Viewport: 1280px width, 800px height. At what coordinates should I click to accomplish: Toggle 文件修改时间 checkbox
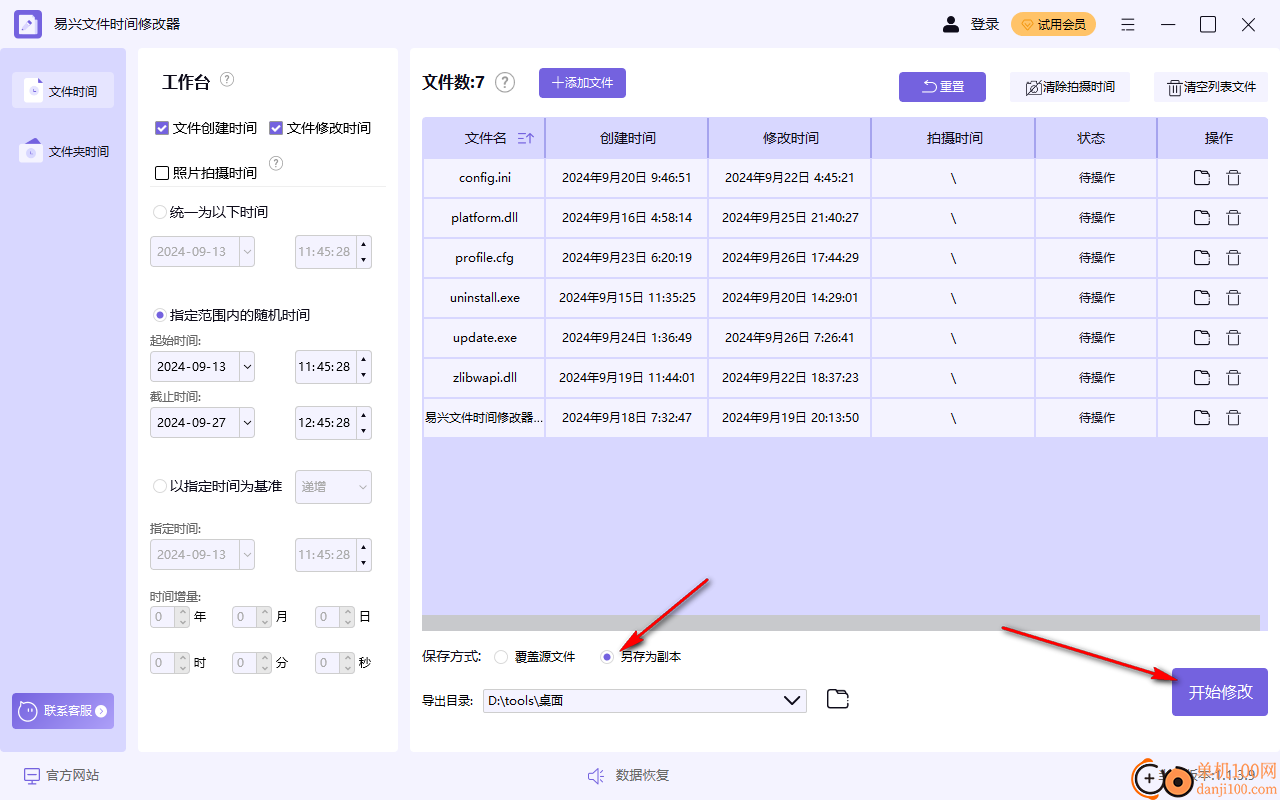(x=276, y=128)
